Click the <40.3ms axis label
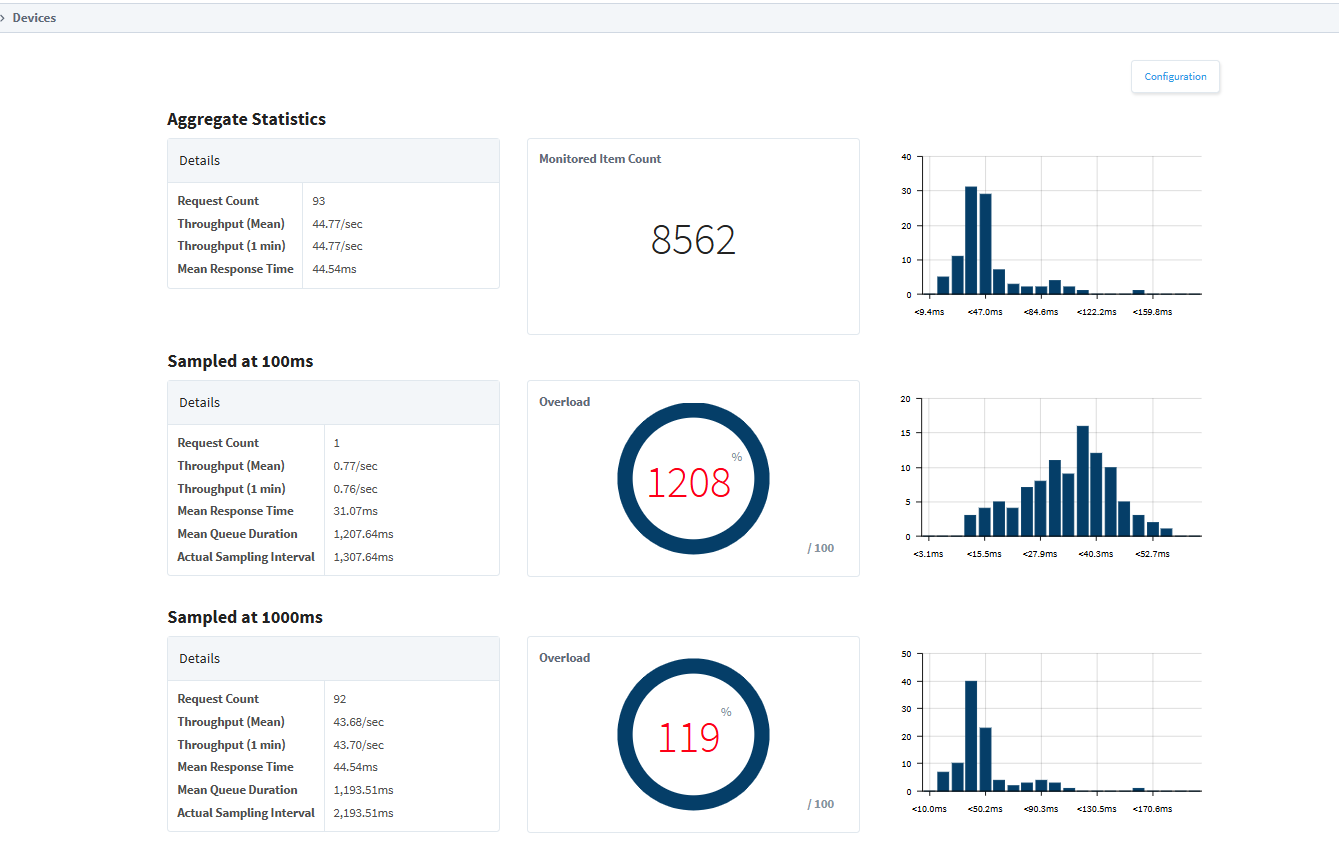 pyautogui.click(x=1096, y=554)
